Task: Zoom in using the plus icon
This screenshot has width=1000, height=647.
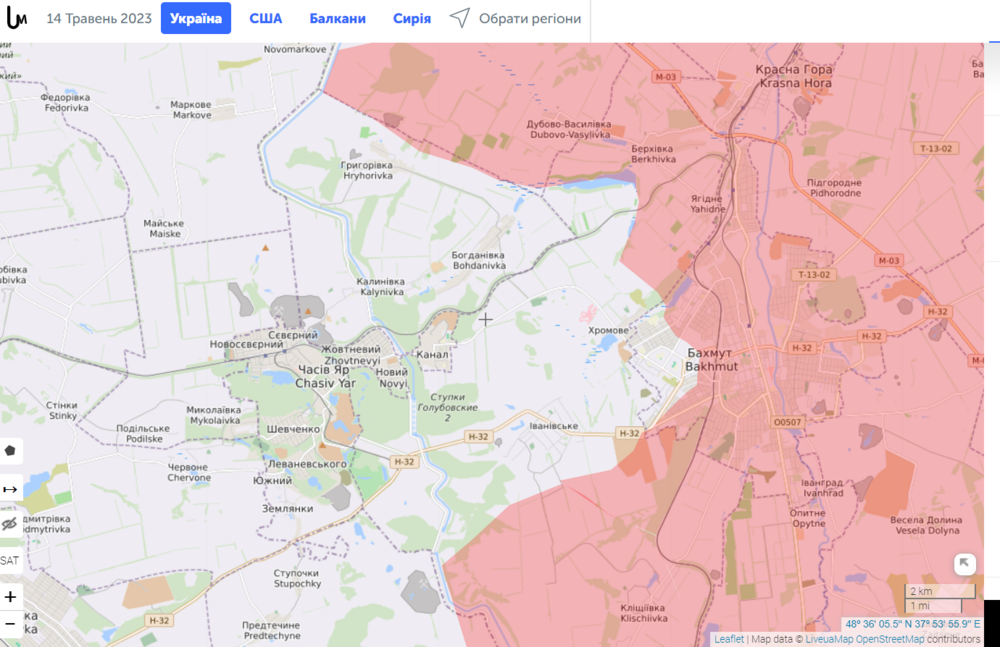Action: tap(9, 596)
